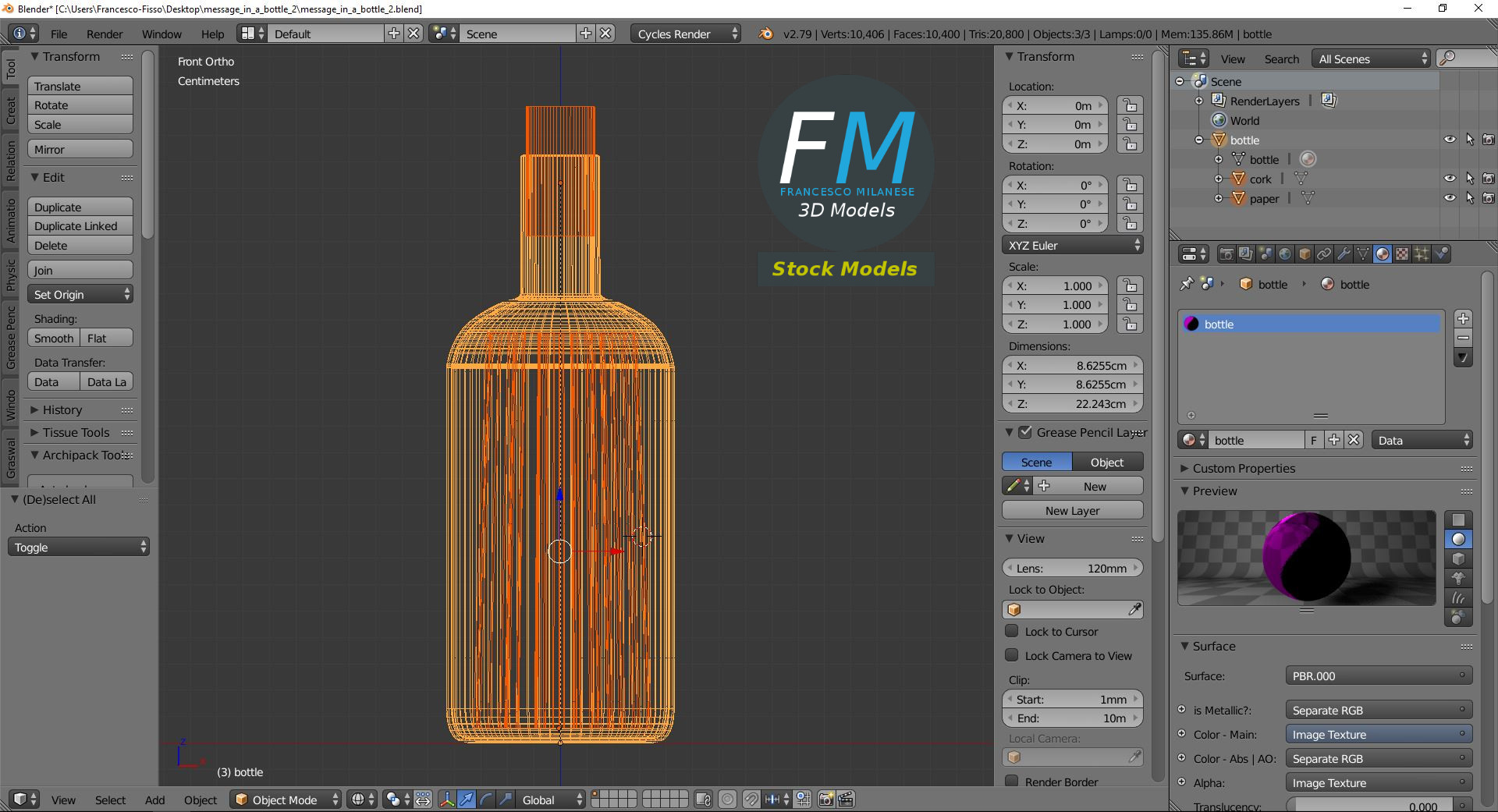Toggle renderability of the paper object

click(1489, 198)
